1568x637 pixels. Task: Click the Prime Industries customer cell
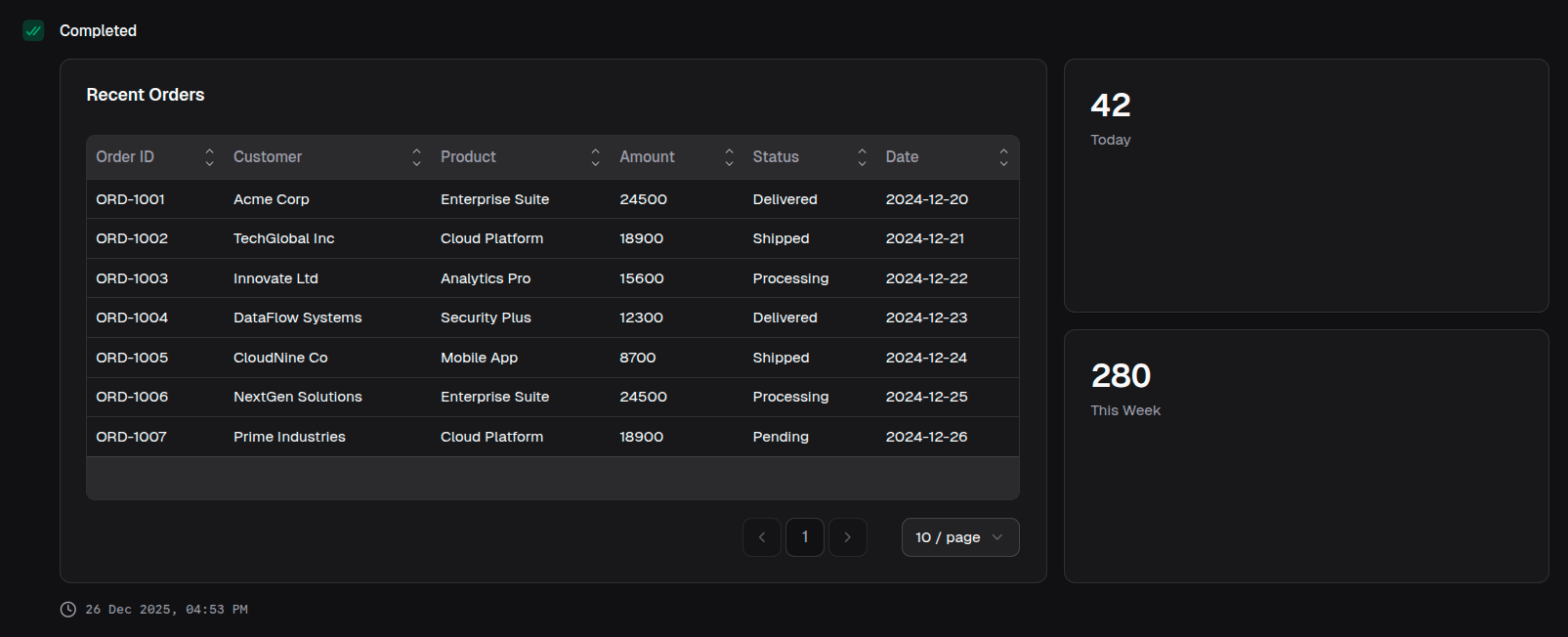click(289, 437)
